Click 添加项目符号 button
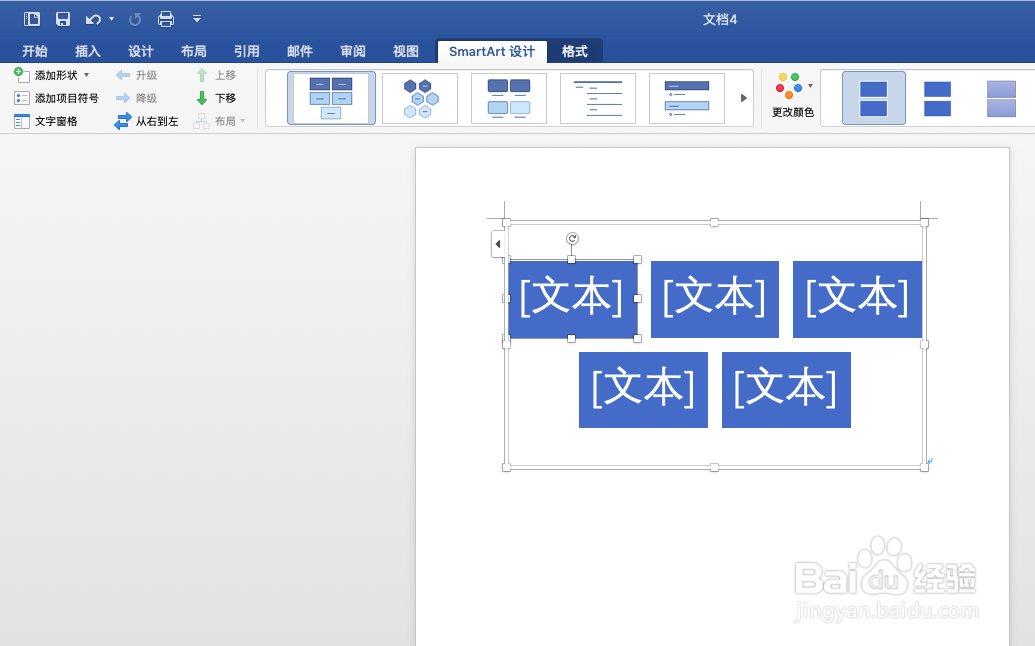This screenshot has width=1035, height=646. coord(56,98)
